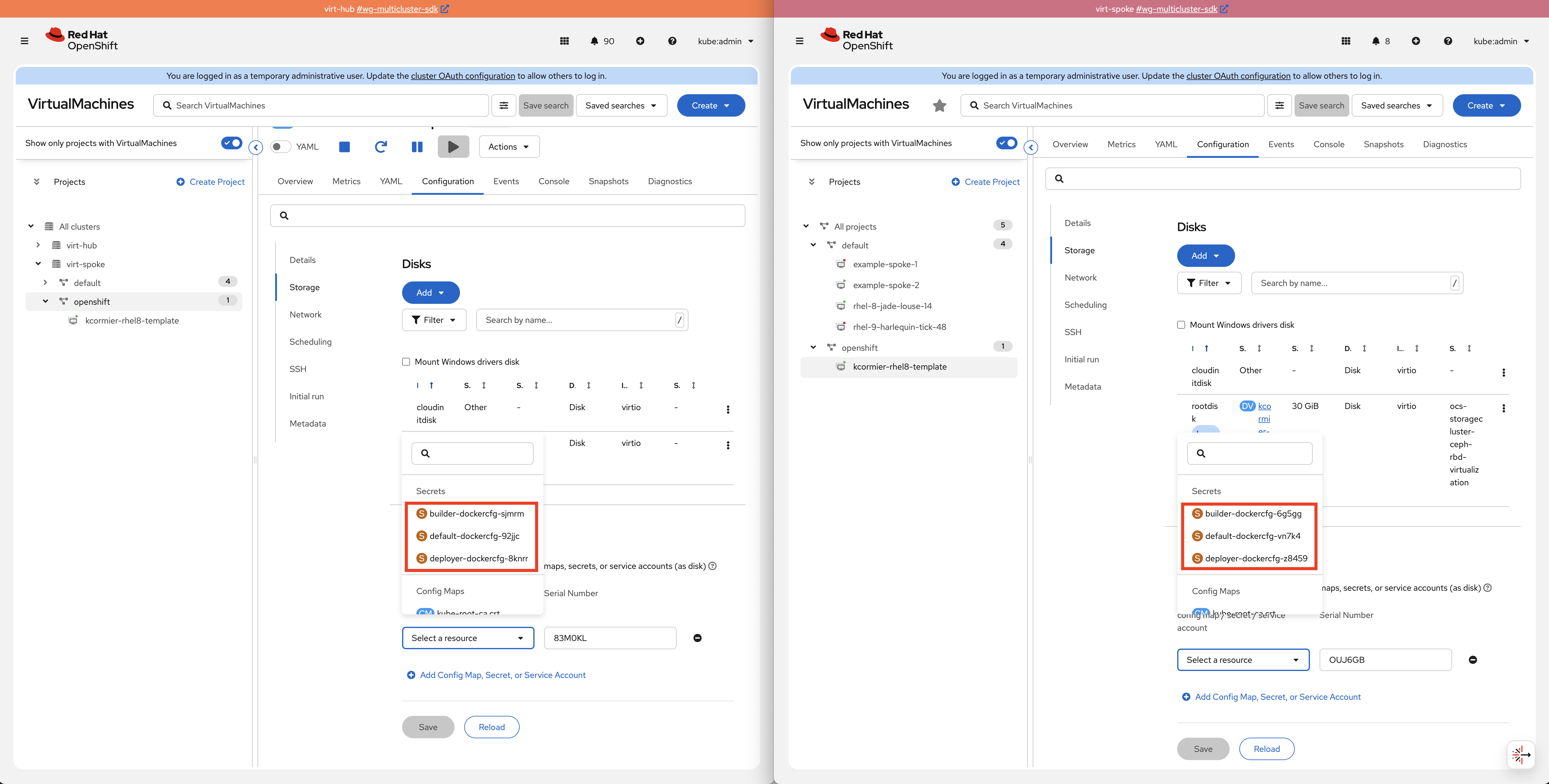Image resolution: width=1549 pixels, height=784 pixels.
Task: Open the application launcher grid in virt-spoke
Action: (1346, 41)
